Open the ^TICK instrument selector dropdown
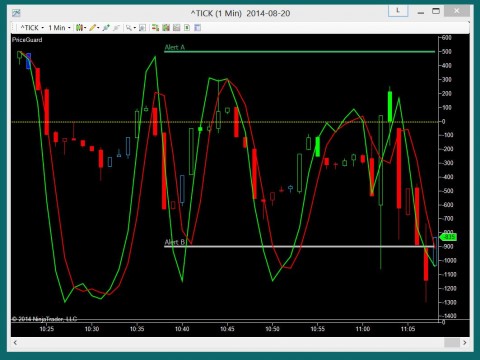This screenshot has width=480, height=360. [32, 28]
